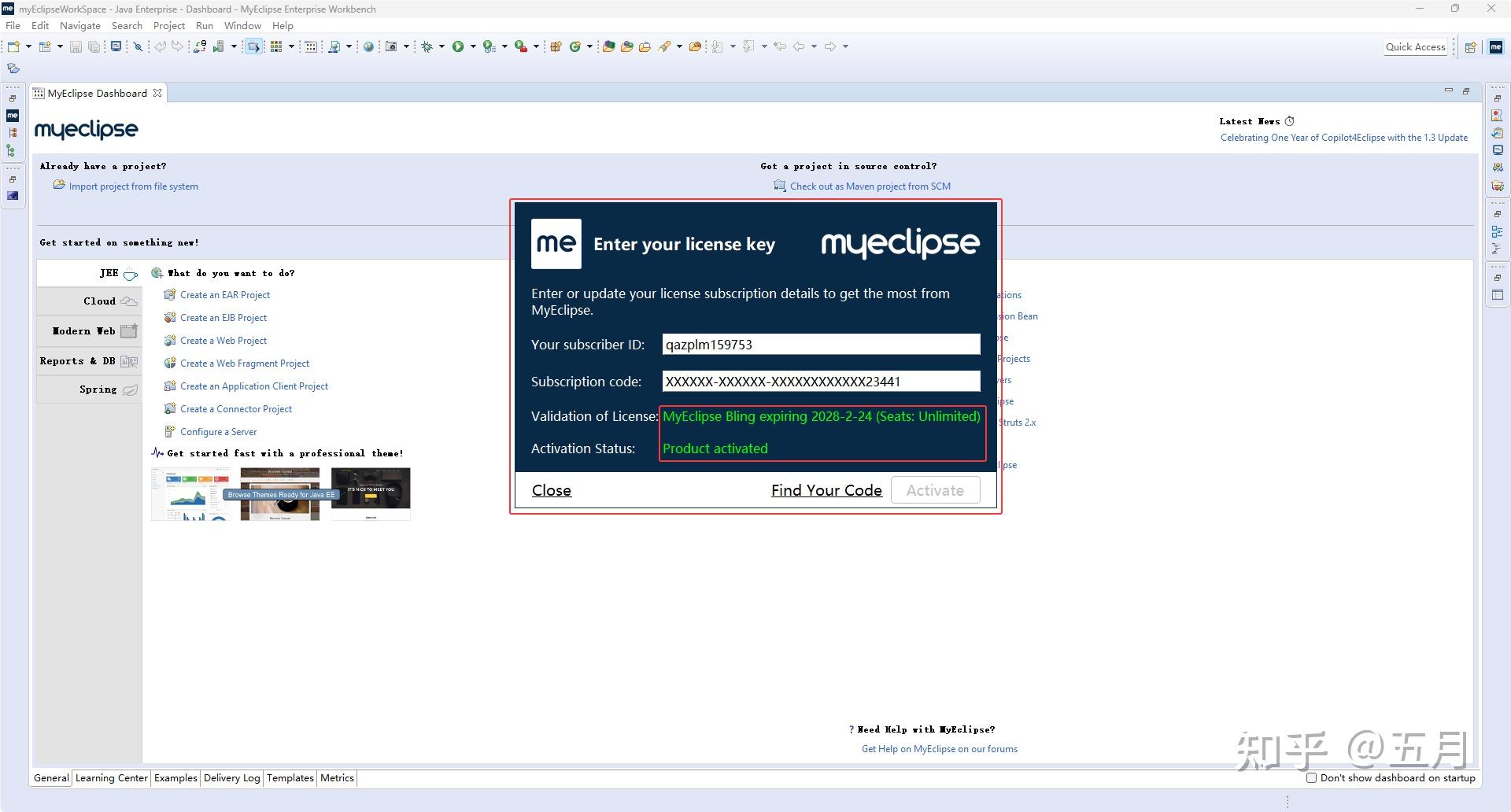Click the green Run icon
Image resolution: width=1511 pixels, height=812 pixels.
[x=459, y=46]
